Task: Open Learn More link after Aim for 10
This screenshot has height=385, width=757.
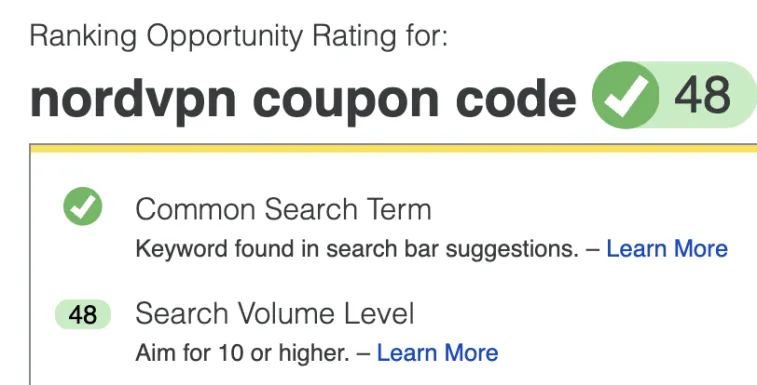Action: (x=437, y=353)
